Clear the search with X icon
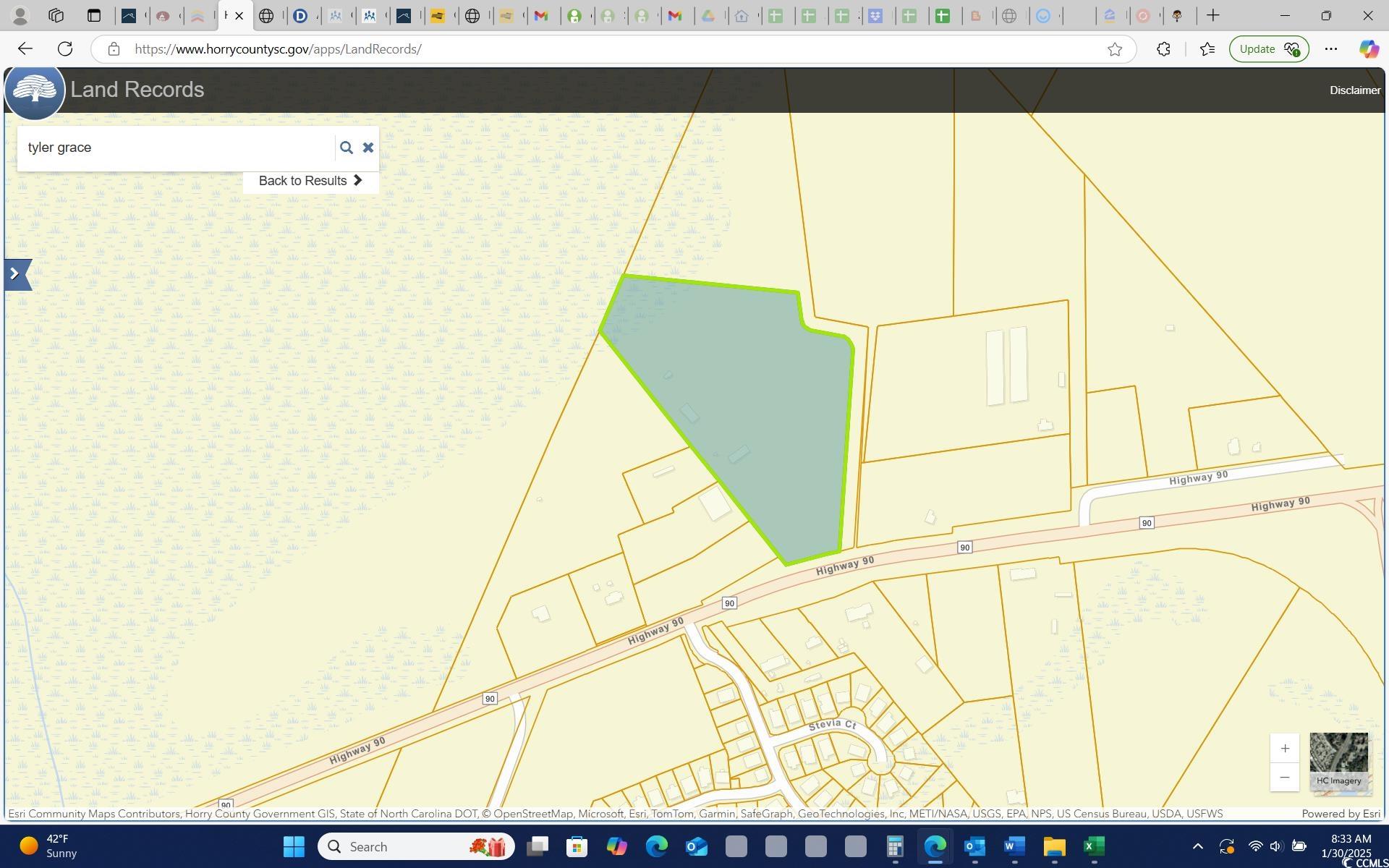Image resolution: width=1389 pixels, height=868 pixels. (x=368, y=148)
